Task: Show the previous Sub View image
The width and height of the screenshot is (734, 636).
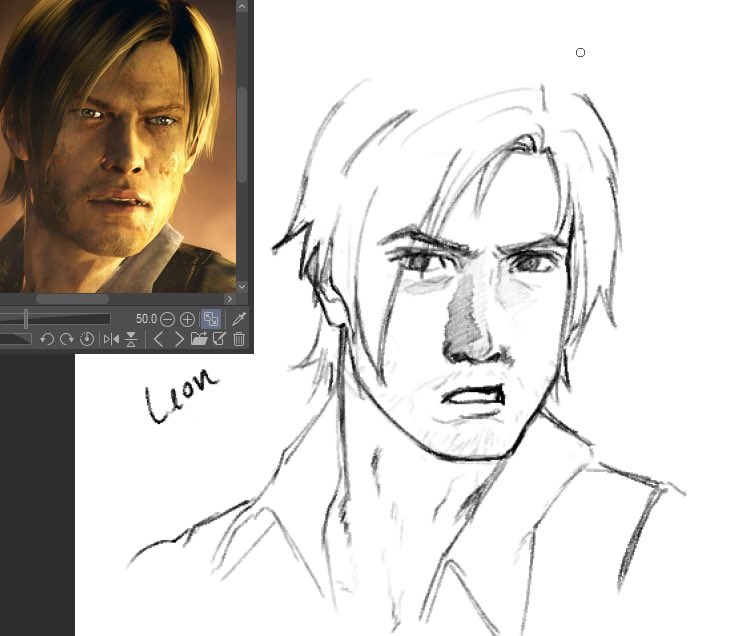Action: click(x=158, y=339)
